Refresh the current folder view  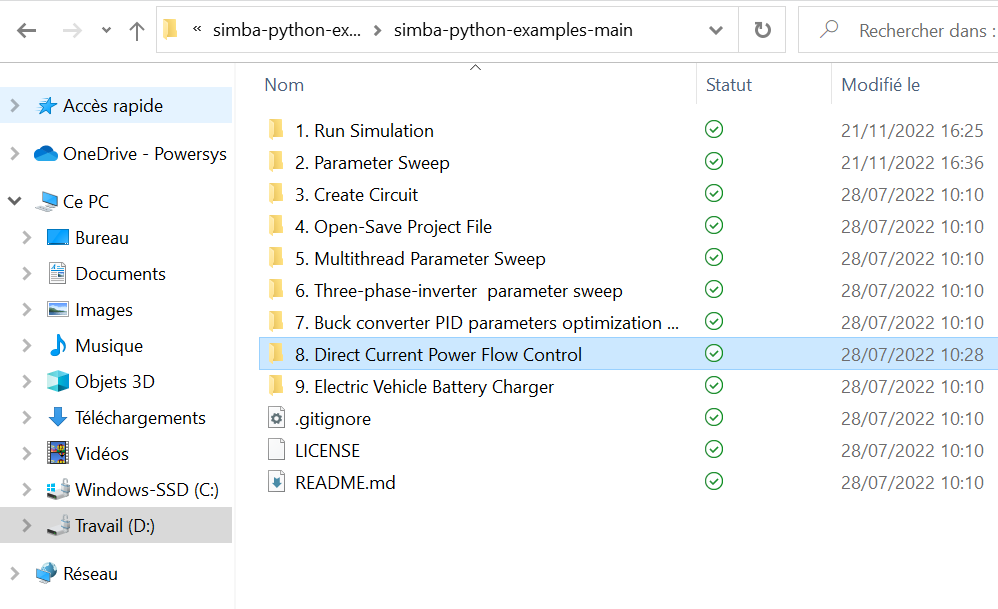[763, 31]
